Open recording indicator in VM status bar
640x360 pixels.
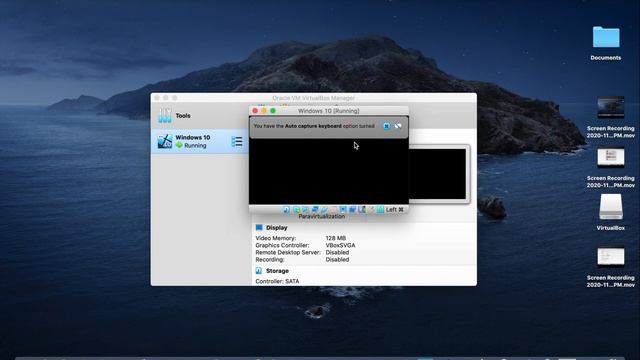pos(352,209)
